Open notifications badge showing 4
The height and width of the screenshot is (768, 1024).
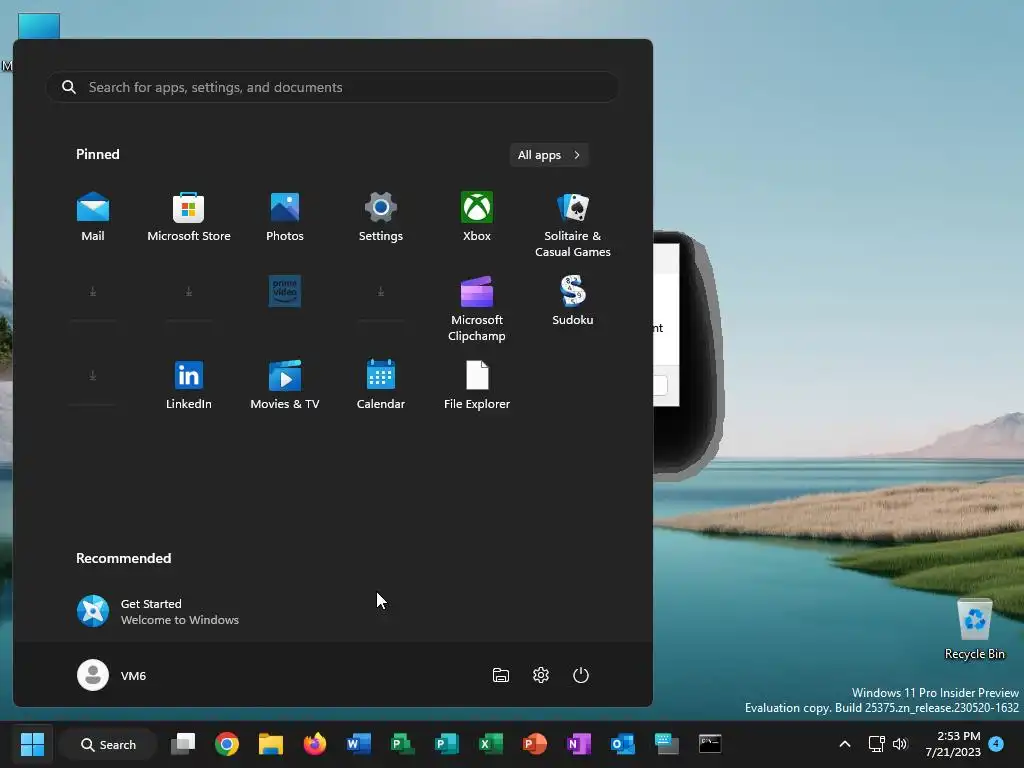click(996, 744)
